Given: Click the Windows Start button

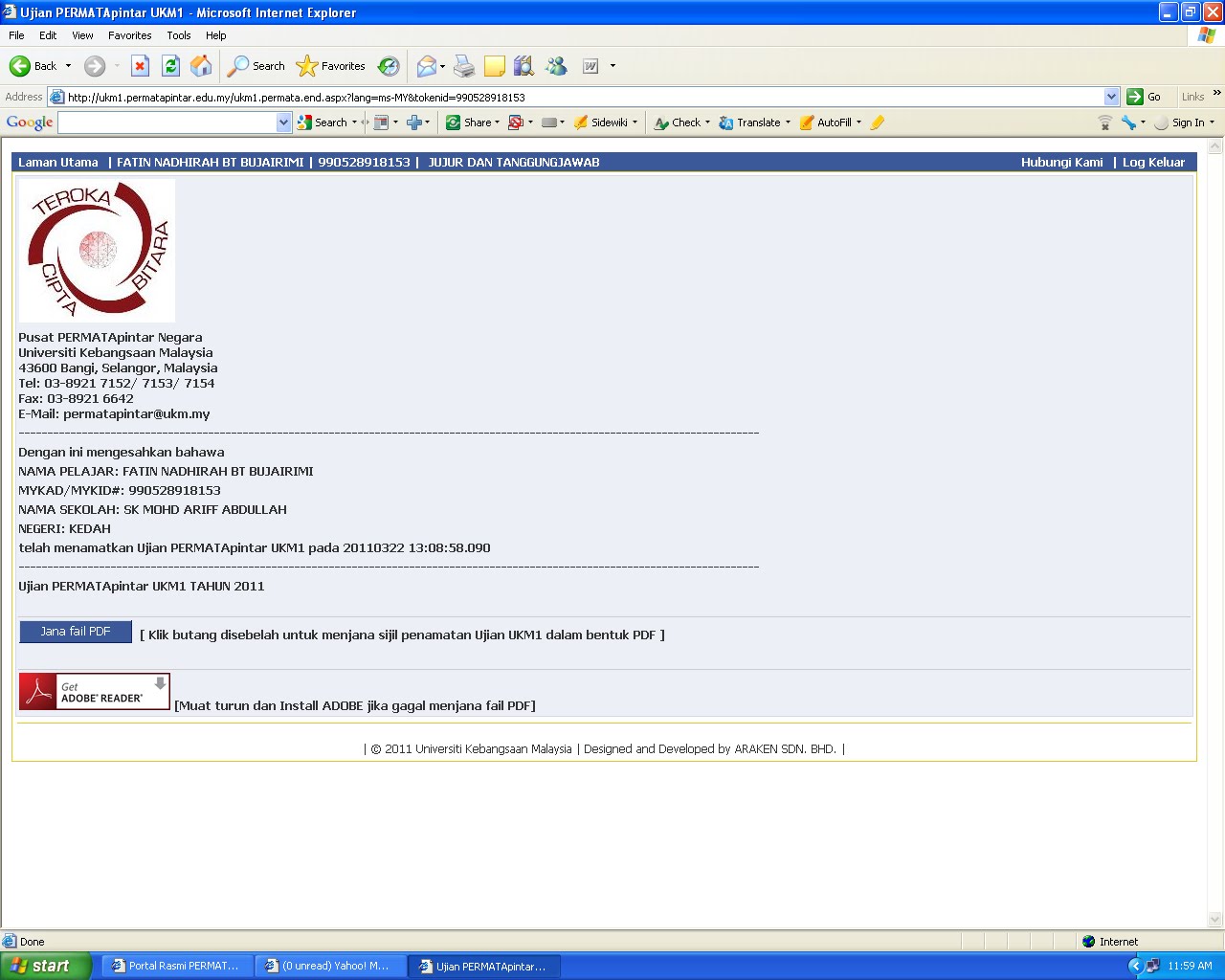Looking at the screenshot, I should coord(45,966).
